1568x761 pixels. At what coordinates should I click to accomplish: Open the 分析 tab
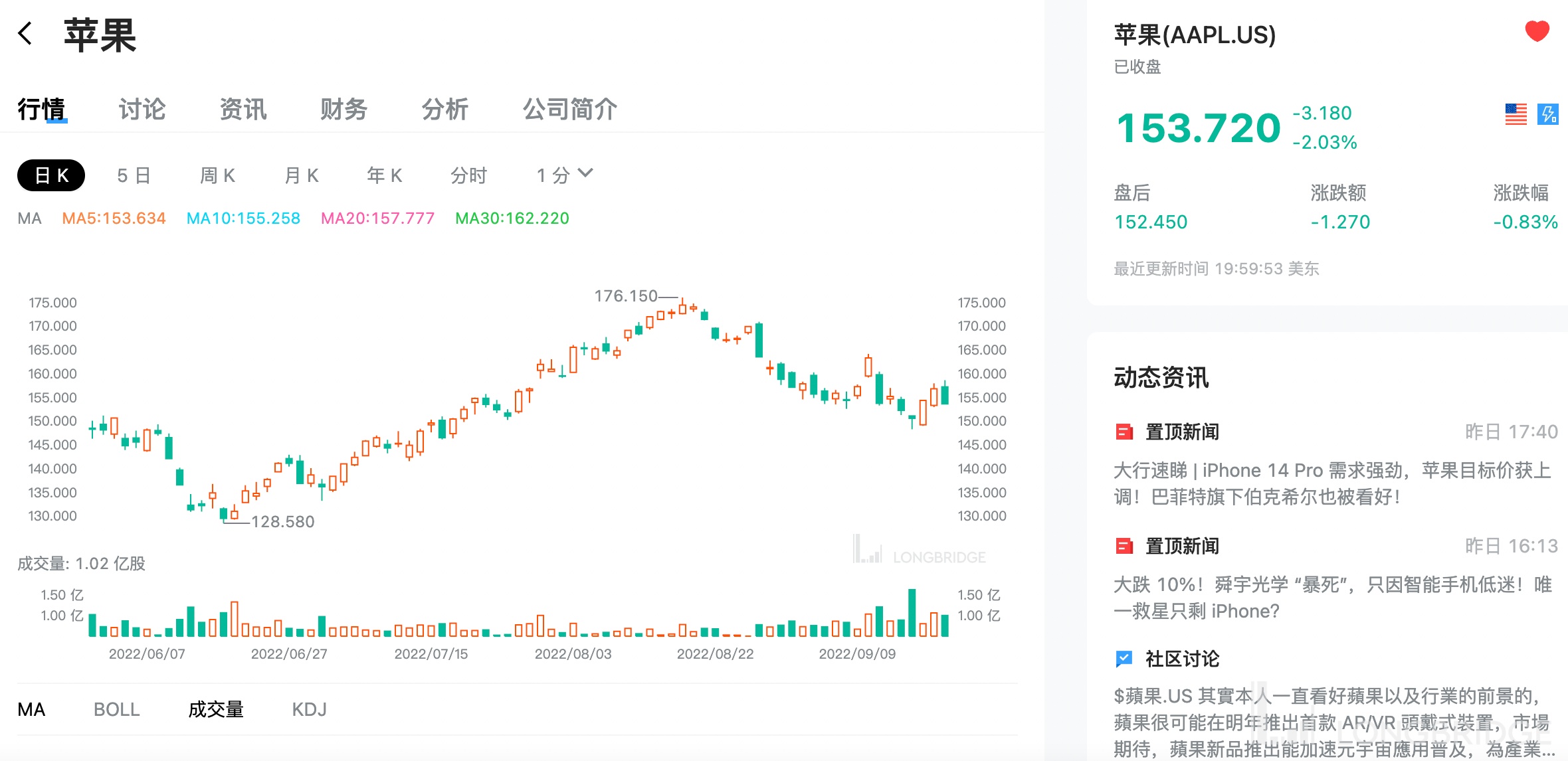pos(445,110)
